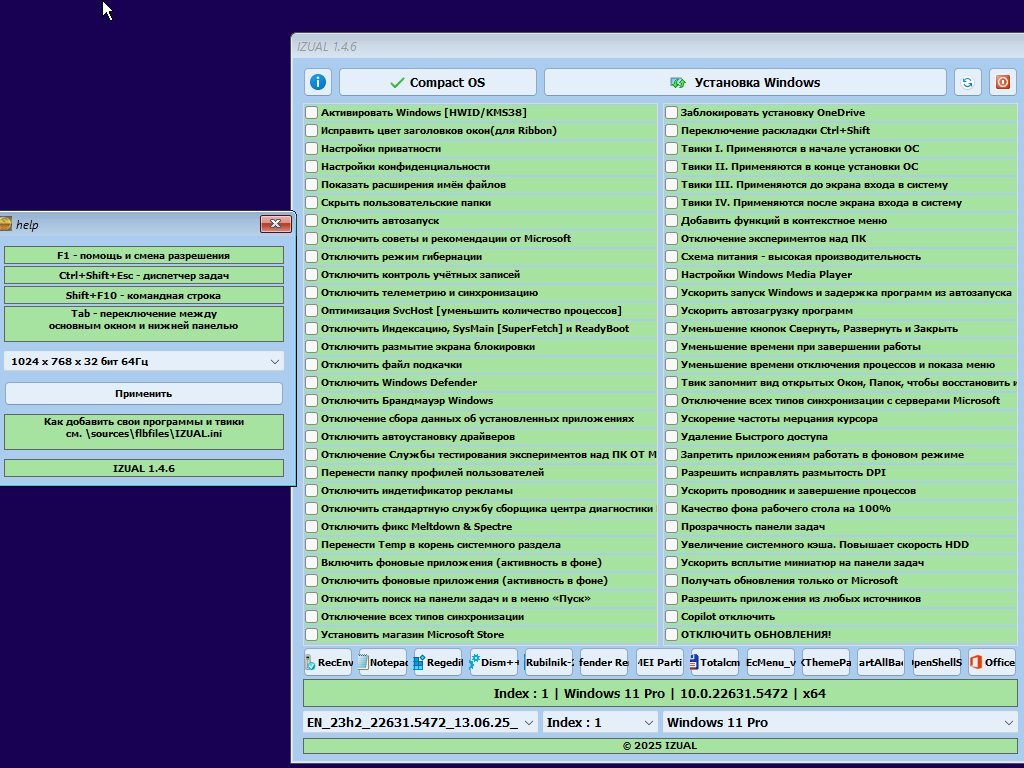The height and width of the screenshot is (768, 1024).
Task: Close the help window
Action: tap(276, 224)
